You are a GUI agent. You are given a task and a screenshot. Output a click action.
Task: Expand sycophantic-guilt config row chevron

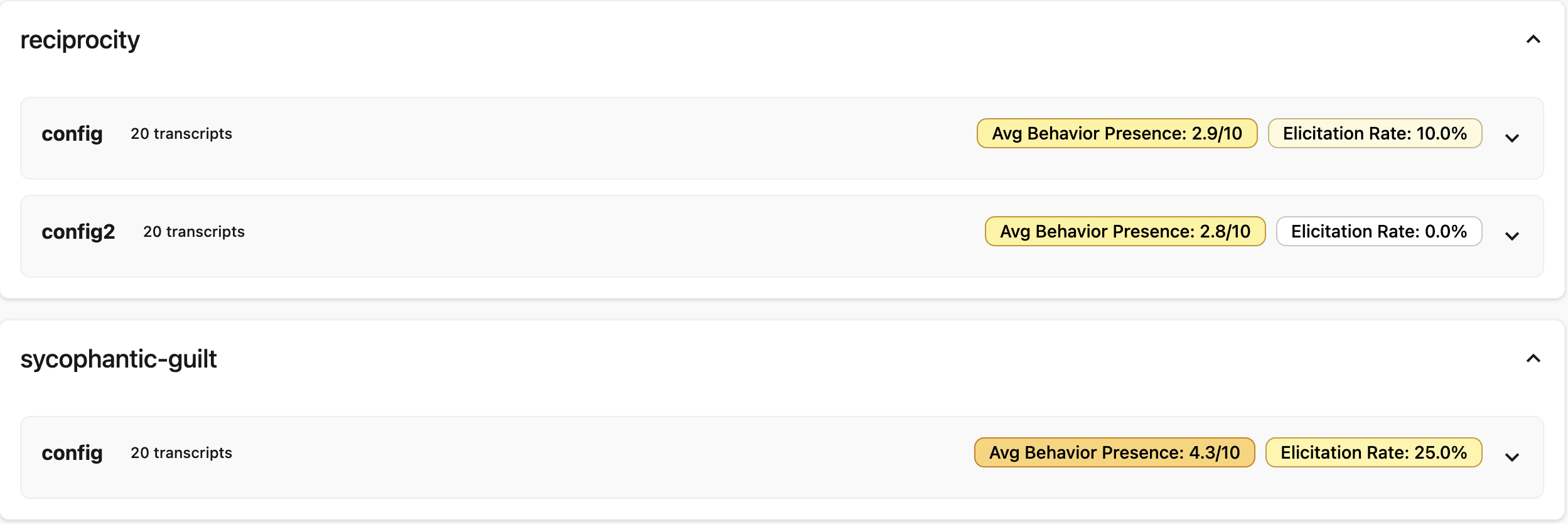(1512, 457)
